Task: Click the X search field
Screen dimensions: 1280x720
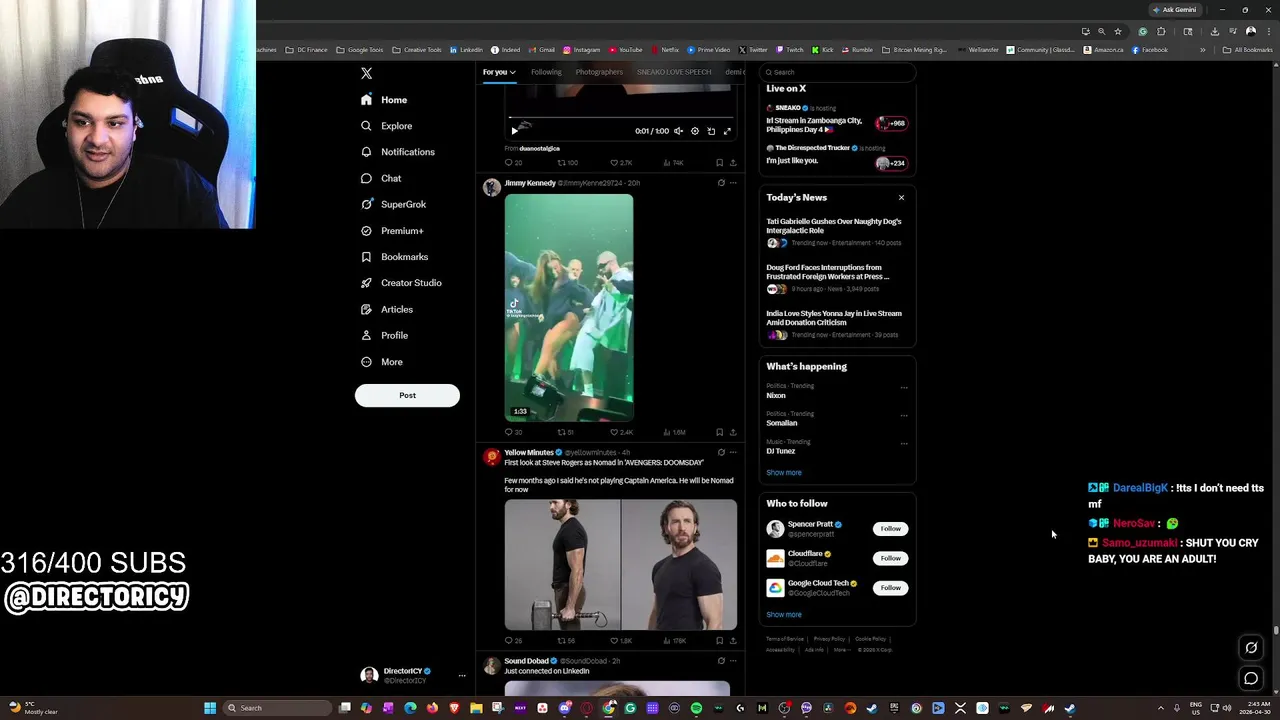Action: pos(838,72)
